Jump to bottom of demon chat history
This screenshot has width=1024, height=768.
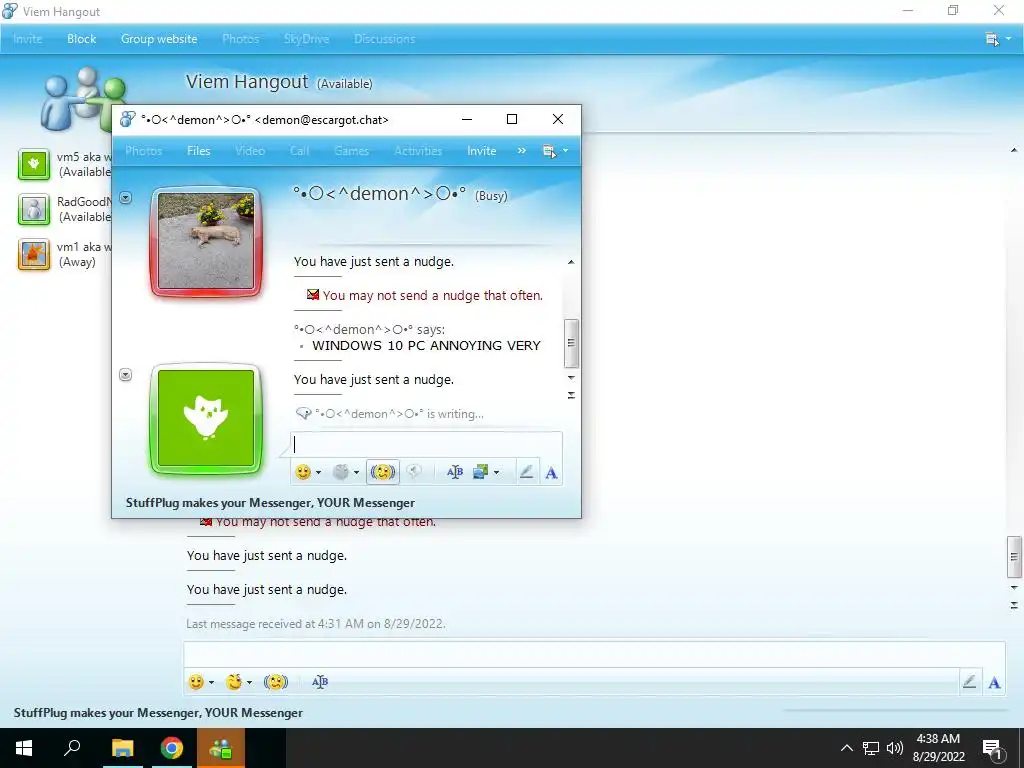pos(571,395)
